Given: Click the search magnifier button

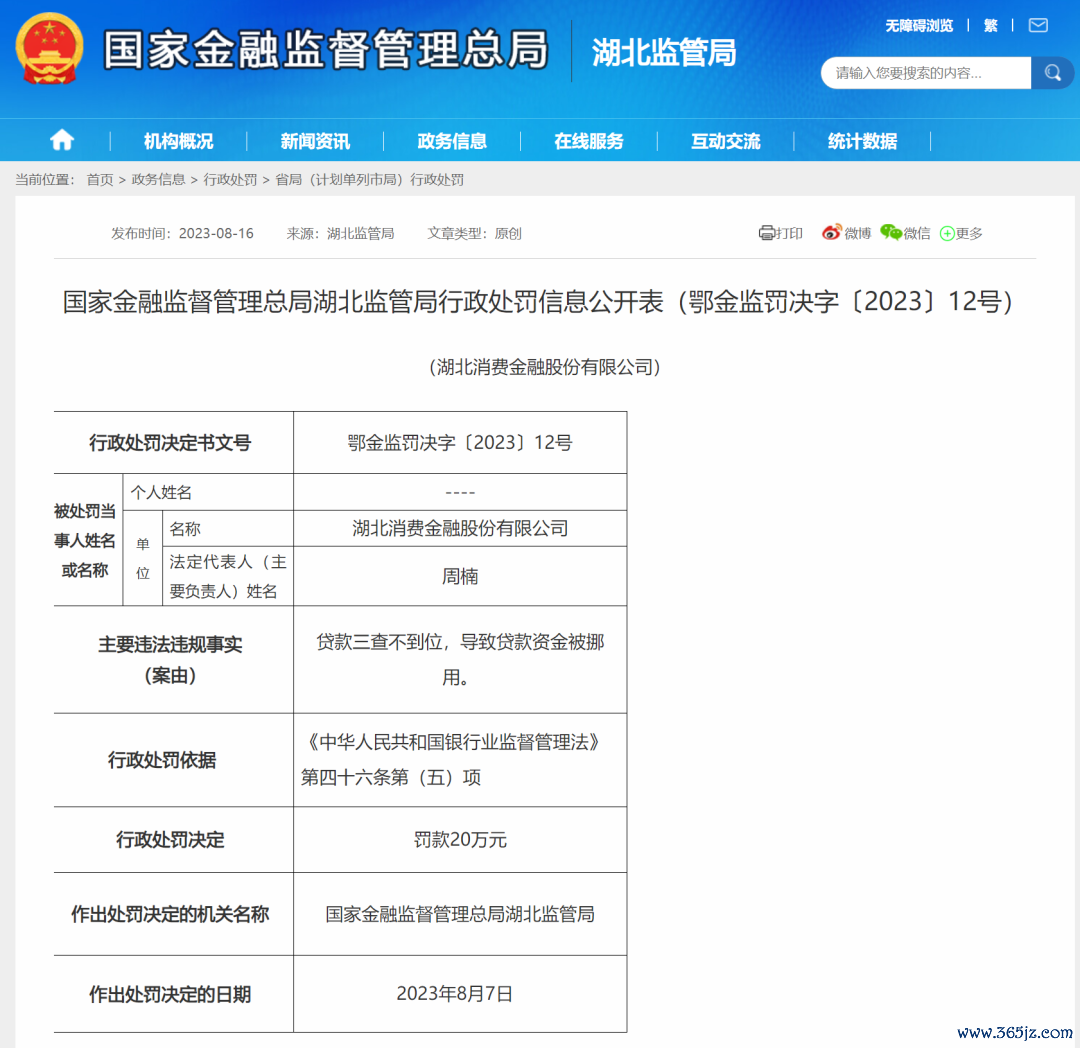Looking at the screenshot, I should point(1052,73).
